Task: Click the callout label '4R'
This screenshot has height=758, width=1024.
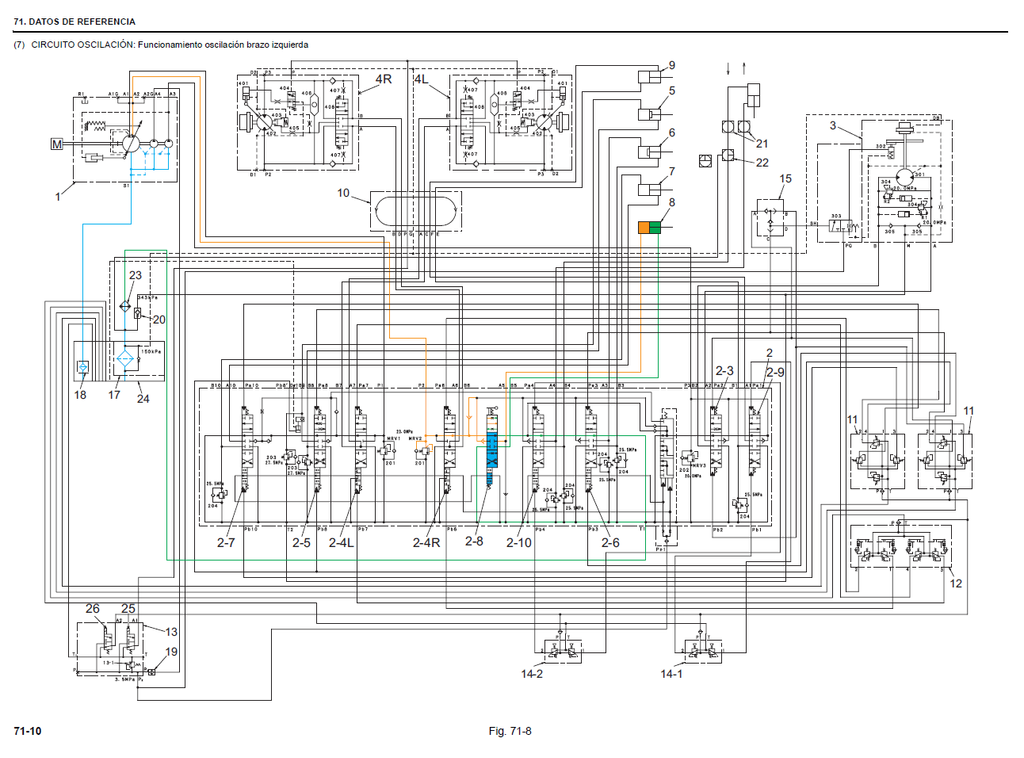Action: (383, 79)
